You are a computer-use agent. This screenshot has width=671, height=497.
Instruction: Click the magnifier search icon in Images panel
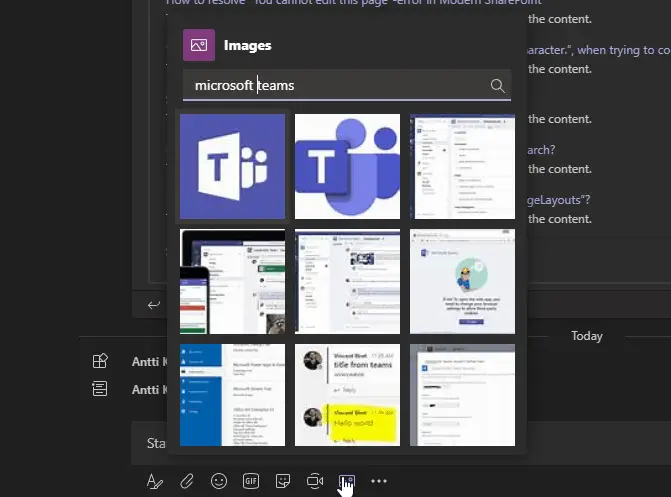coord(497,86)
